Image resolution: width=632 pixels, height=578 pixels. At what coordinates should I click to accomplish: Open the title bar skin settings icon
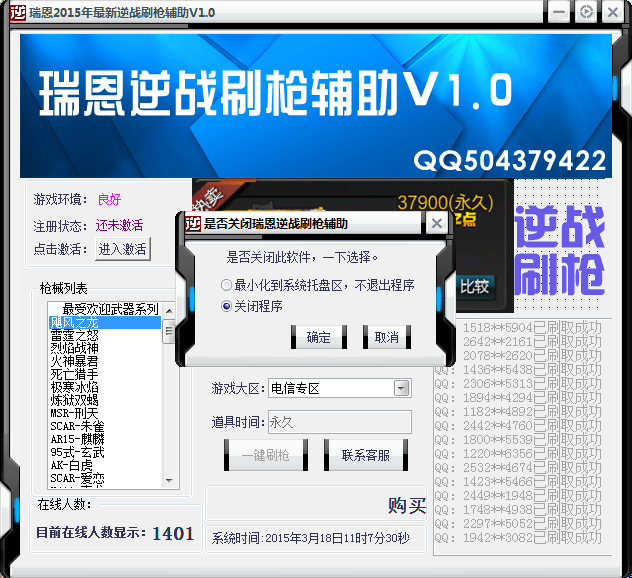click(586, 12)
